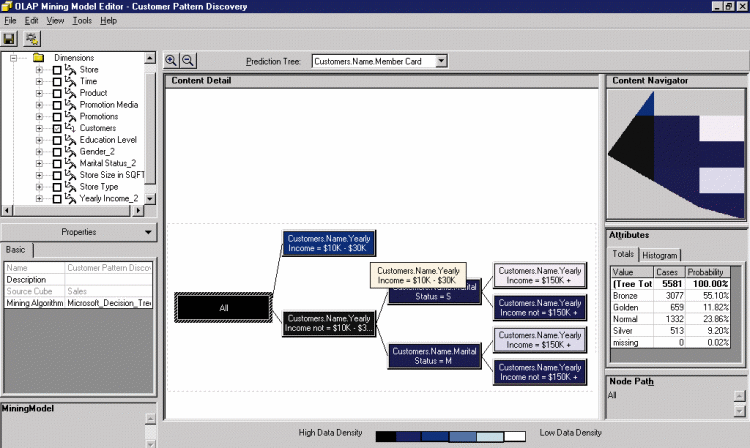
Task: Click the white low data density swatch
Action: click(514, 436)
